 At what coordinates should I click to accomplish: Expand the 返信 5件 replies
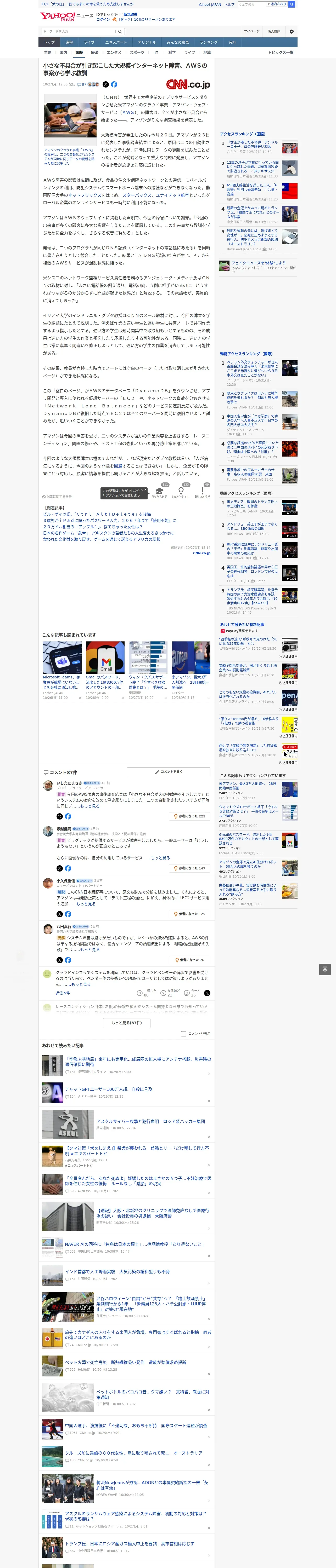pos(62,993)
